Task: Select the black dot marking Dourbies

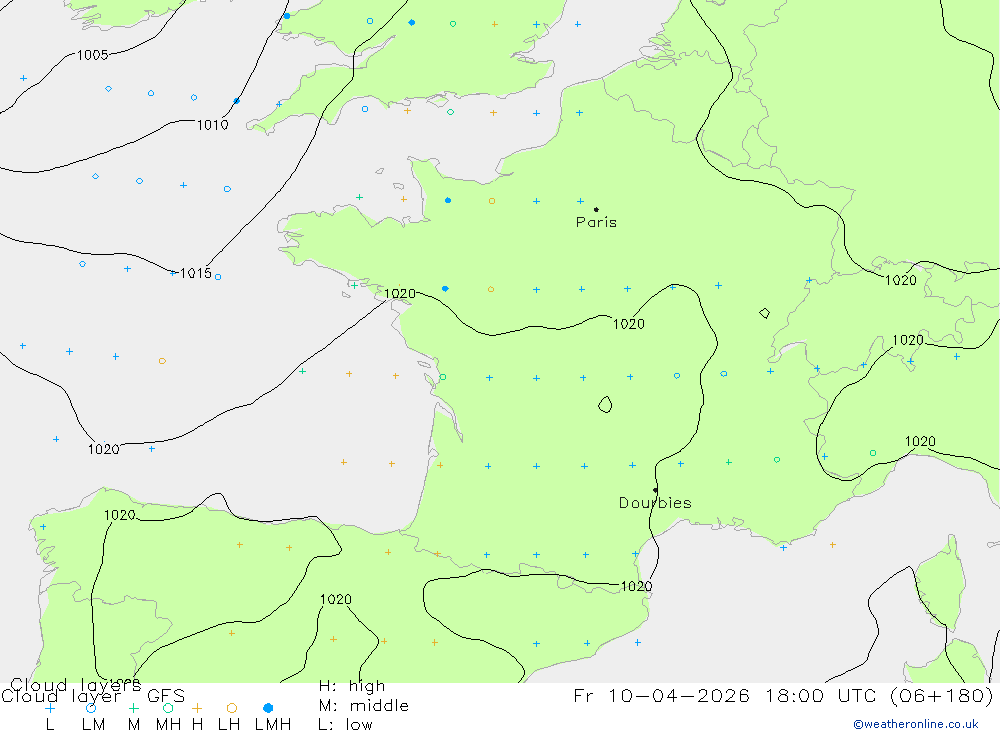Action: [x=656, y=490]
